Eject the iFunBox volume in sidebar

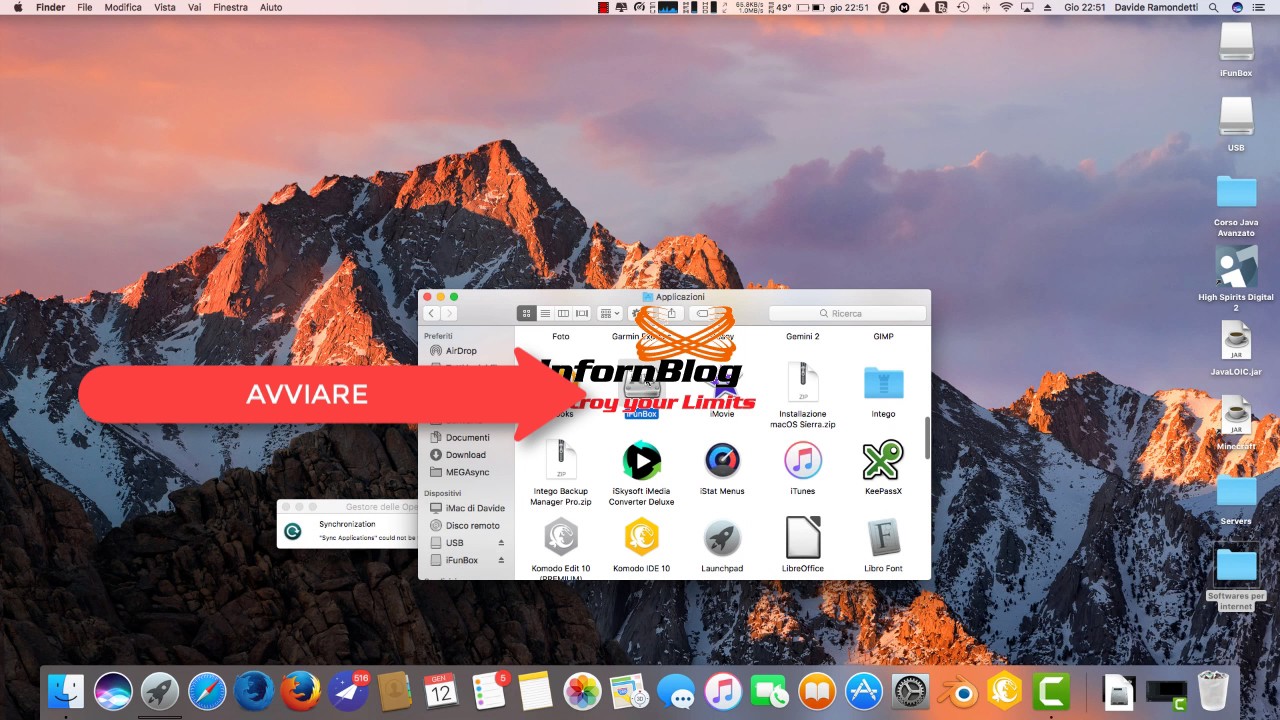pyautogui.click(x=501, y=561)
